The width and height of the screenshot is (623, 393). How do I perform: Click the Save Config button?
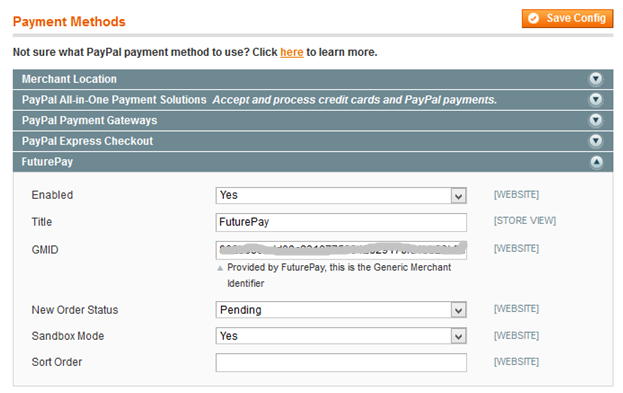(x=567, y=18)
